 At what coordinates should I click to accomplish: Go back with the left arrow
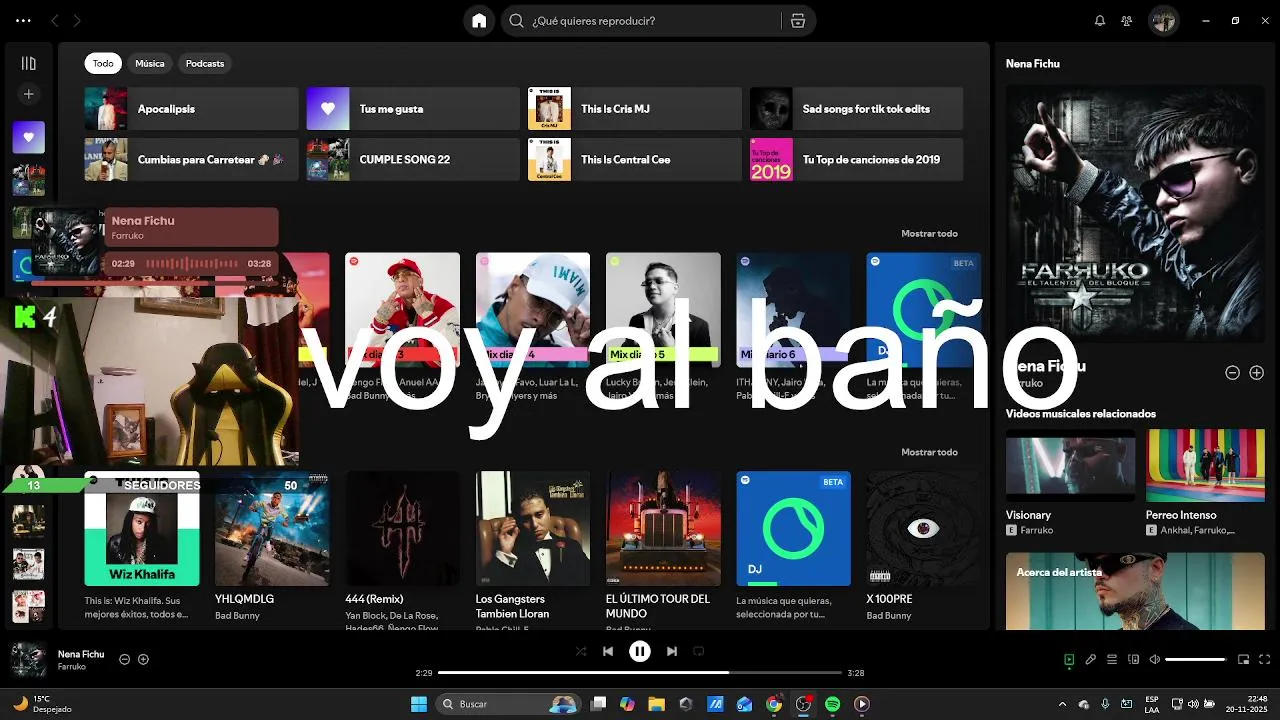(55, 20)
